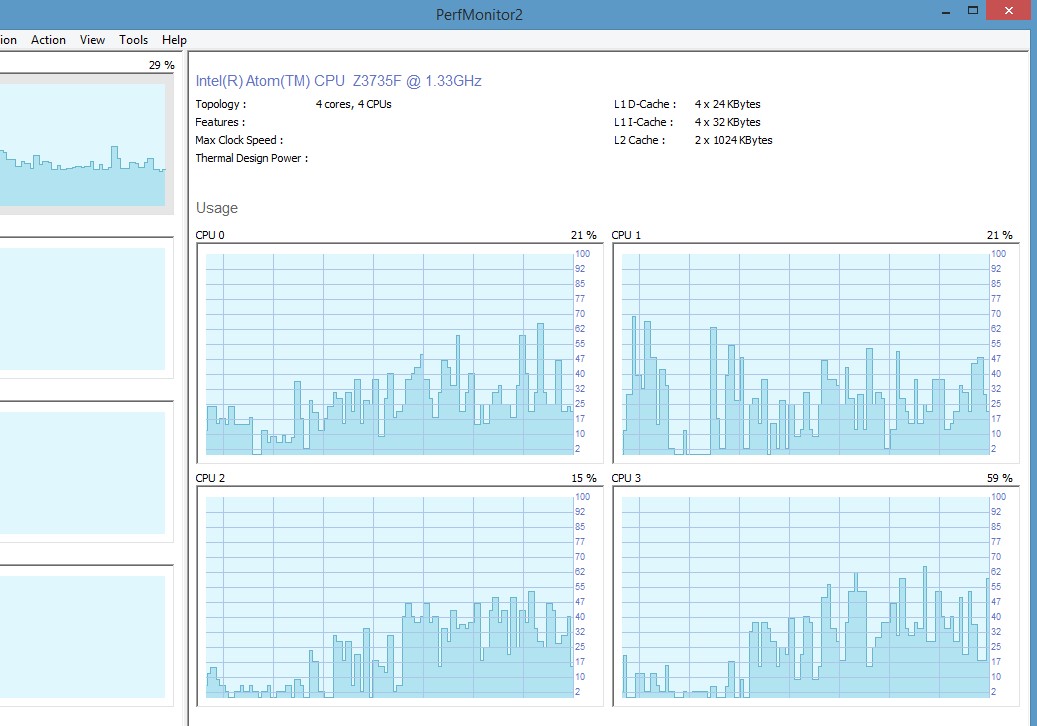1037x726 pixels.
Task: Click the 'L2 Cache :' label
Action: 640,140
